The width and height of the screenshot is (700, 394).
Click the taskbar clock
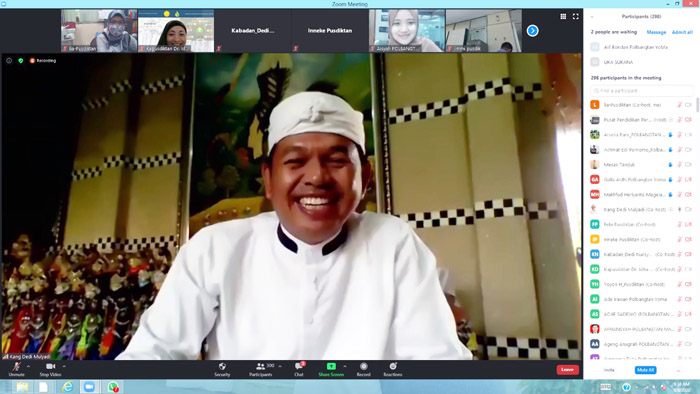[681, 387]
